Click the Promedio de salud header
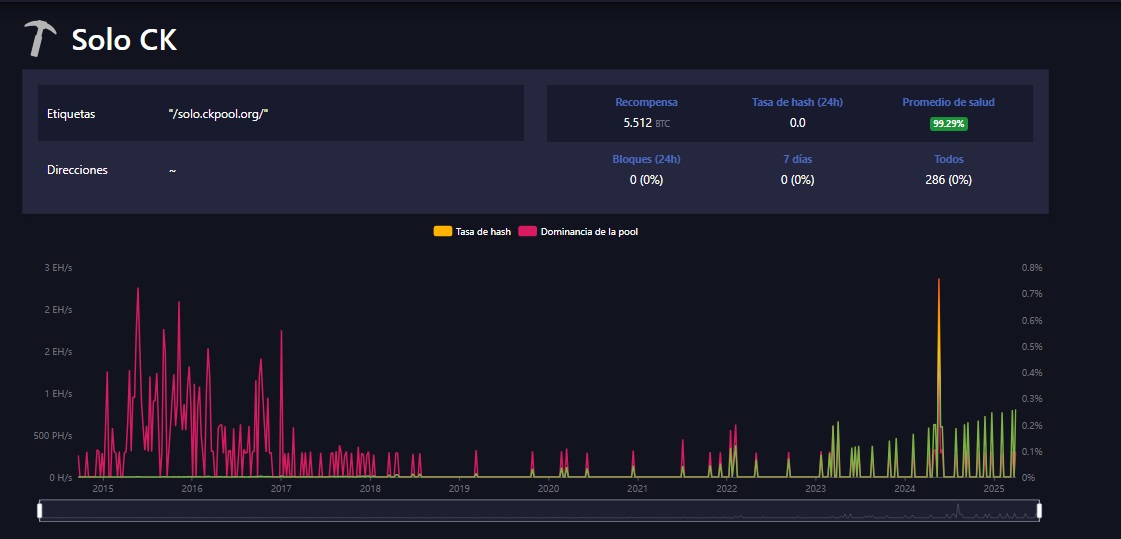This screenshot has width=1121, height=539. [948, 102]
